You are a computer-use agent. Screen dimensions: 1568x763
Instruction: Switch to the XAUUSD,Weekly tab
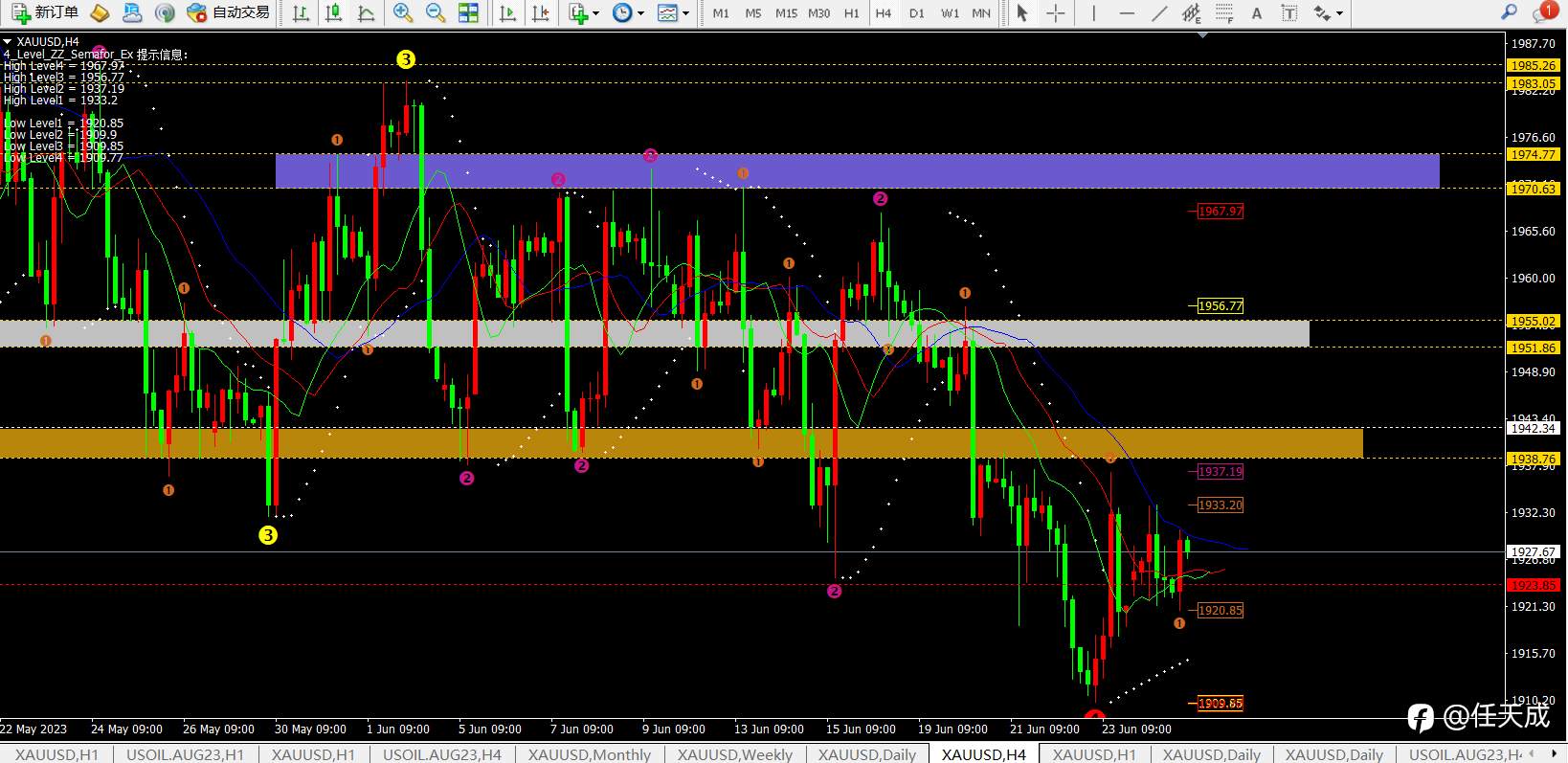tap(735, 754)
